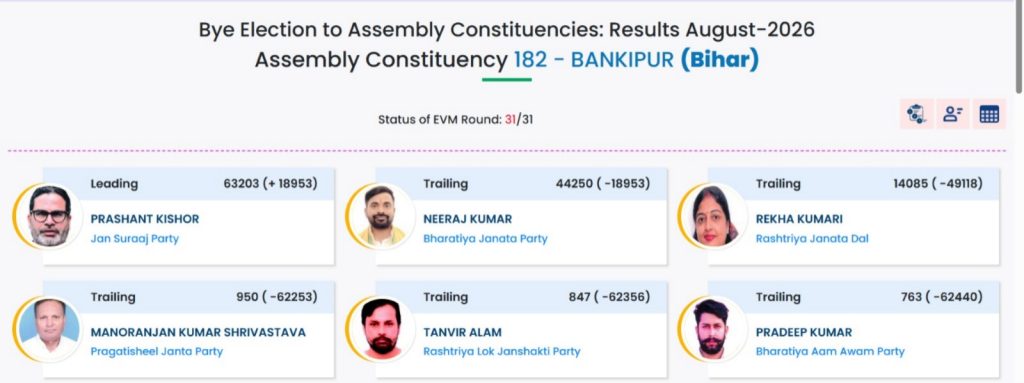Click the PRASHANT KISHOR candidate name
Screen dimensions: 1024x383
[145, 219]
